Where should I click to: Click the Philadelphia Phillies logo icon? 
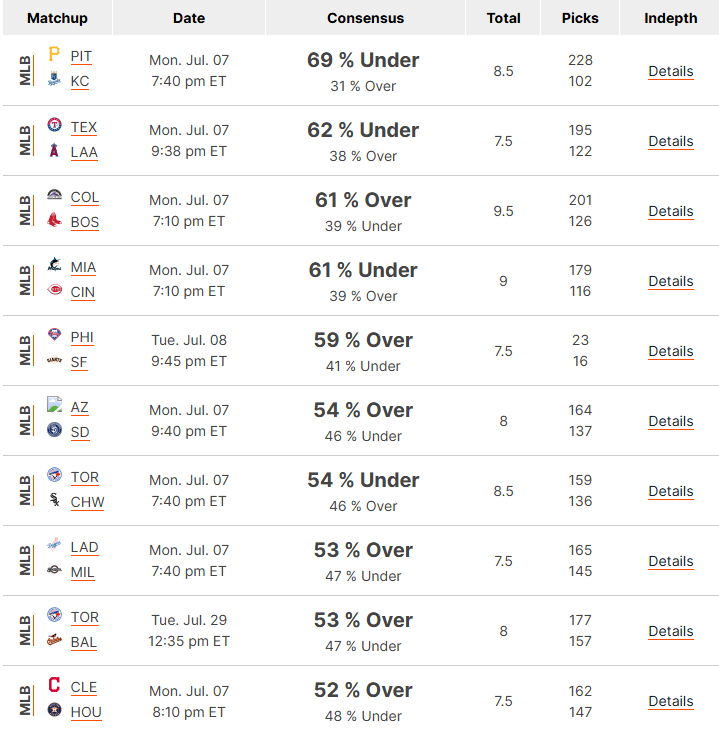pyautogui.click(x=54, y=335)
